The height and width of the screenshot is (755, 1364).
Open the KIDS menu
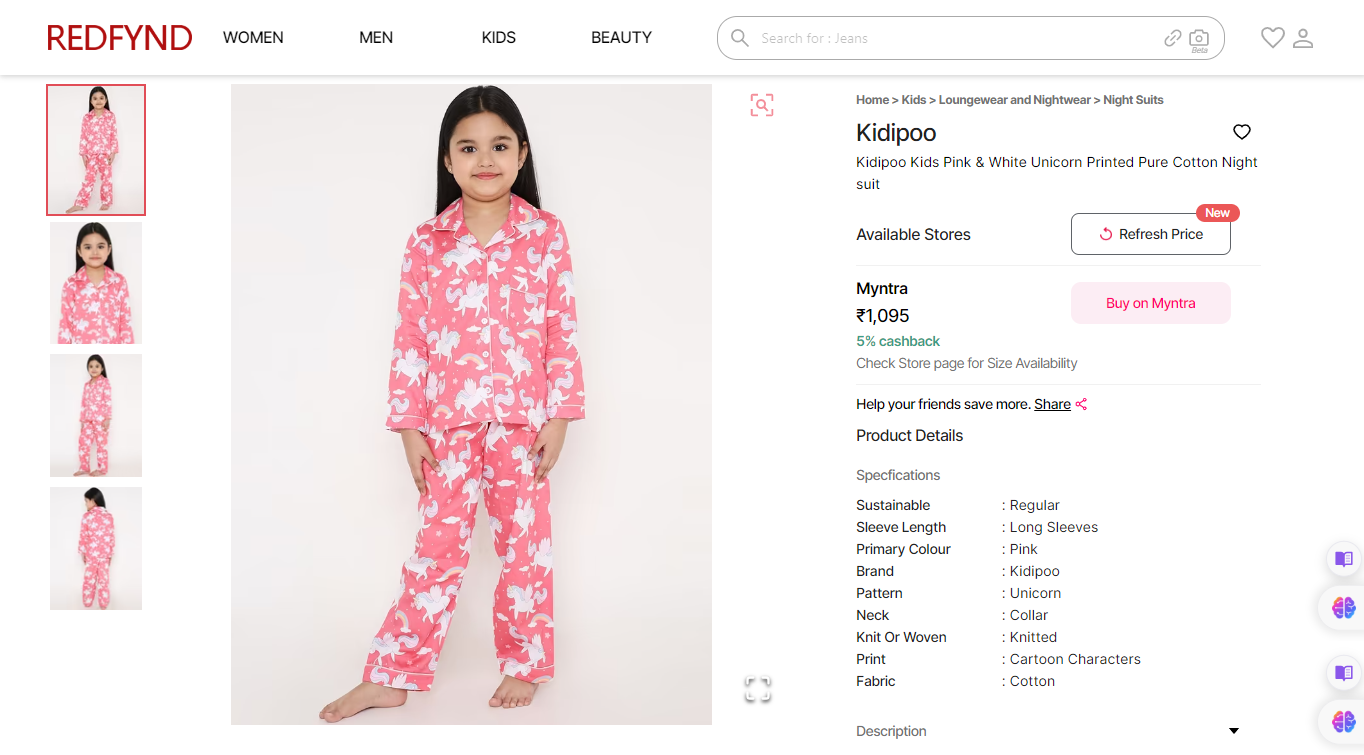tap(498, 38)
